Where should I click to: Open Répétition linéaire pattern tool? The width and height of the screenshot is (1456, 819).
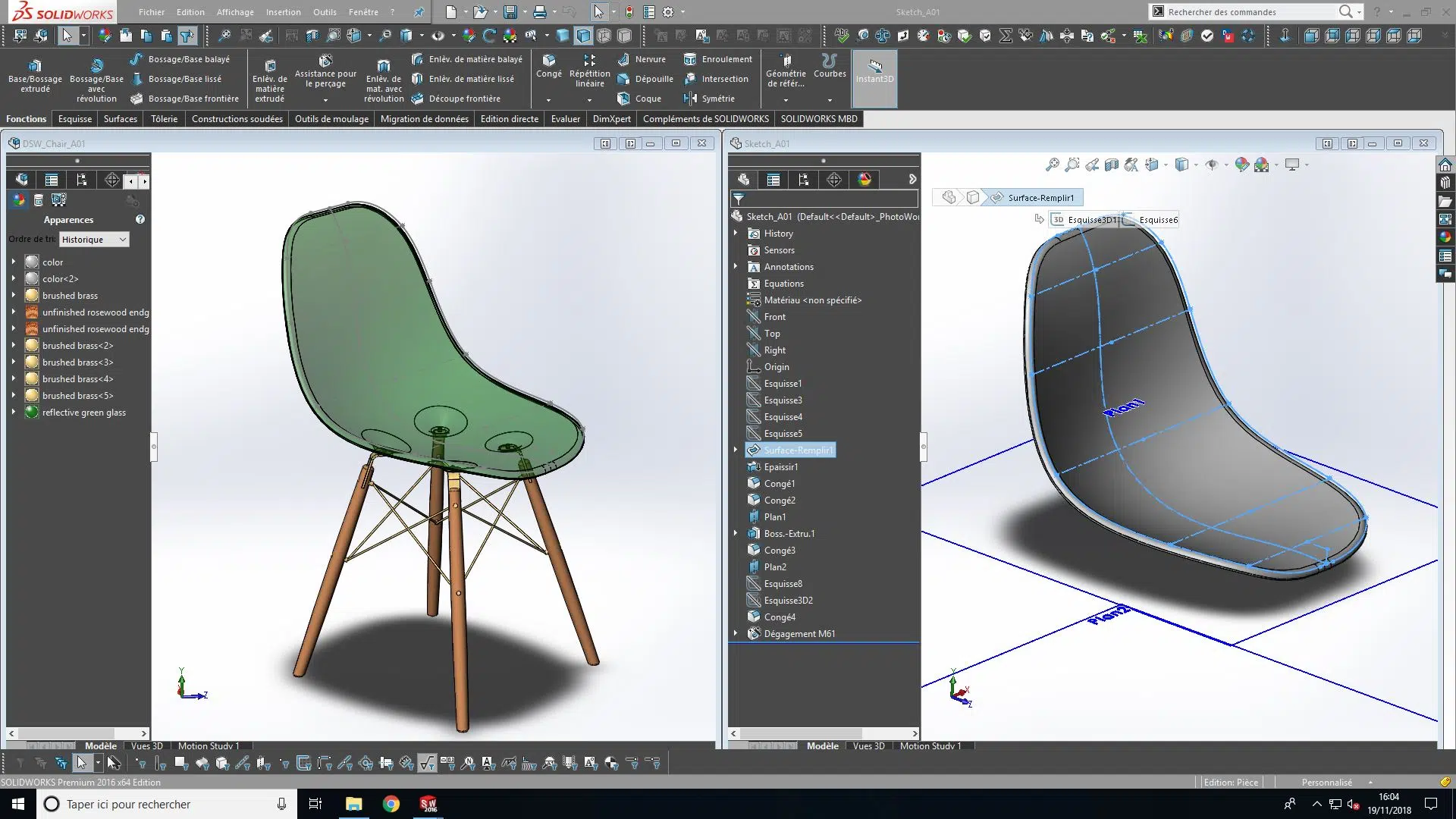click(x=589, y=61)
